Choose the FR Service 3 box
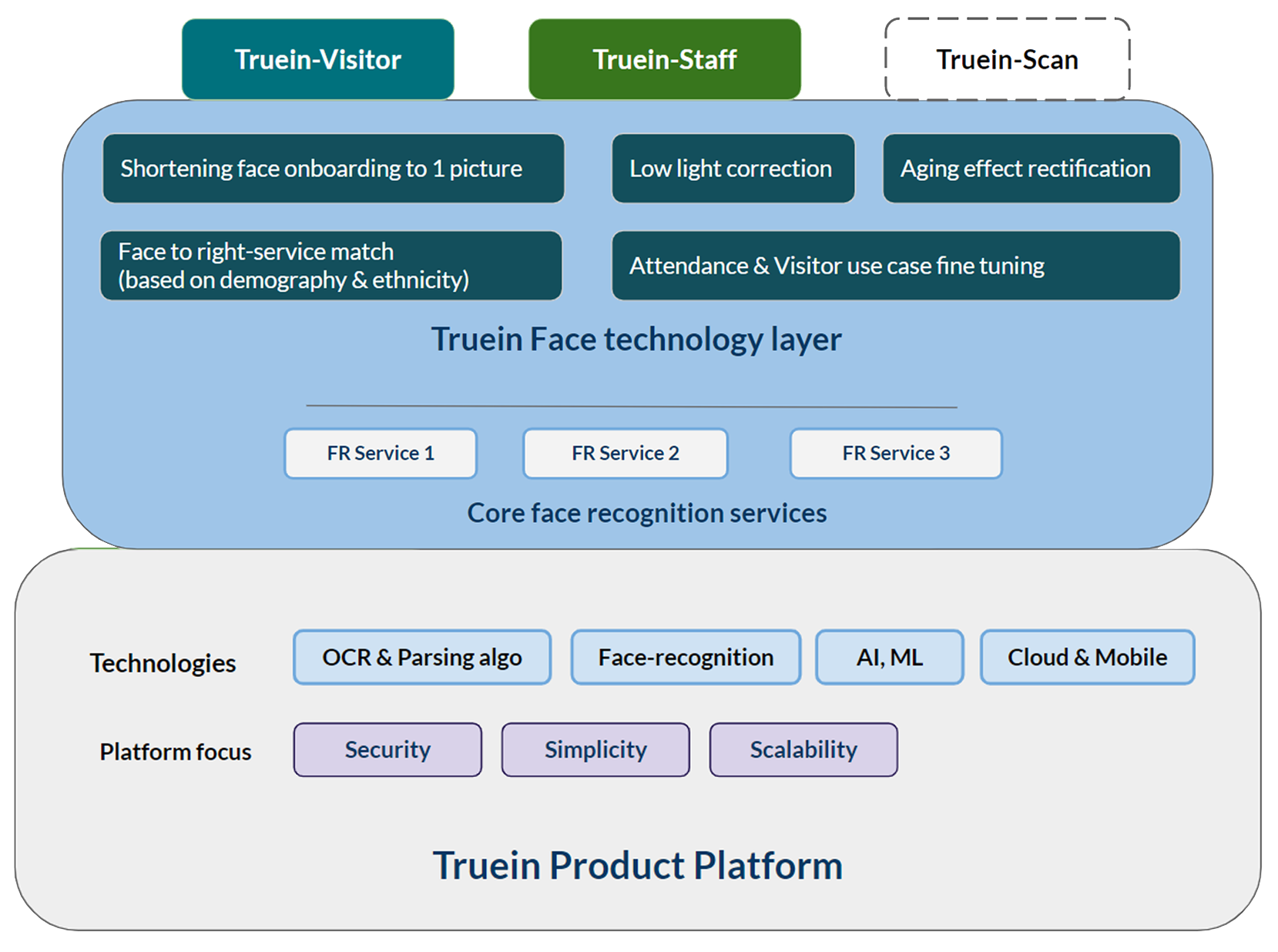The width and height of the screenshot is (1278, 952). (896, 454)
